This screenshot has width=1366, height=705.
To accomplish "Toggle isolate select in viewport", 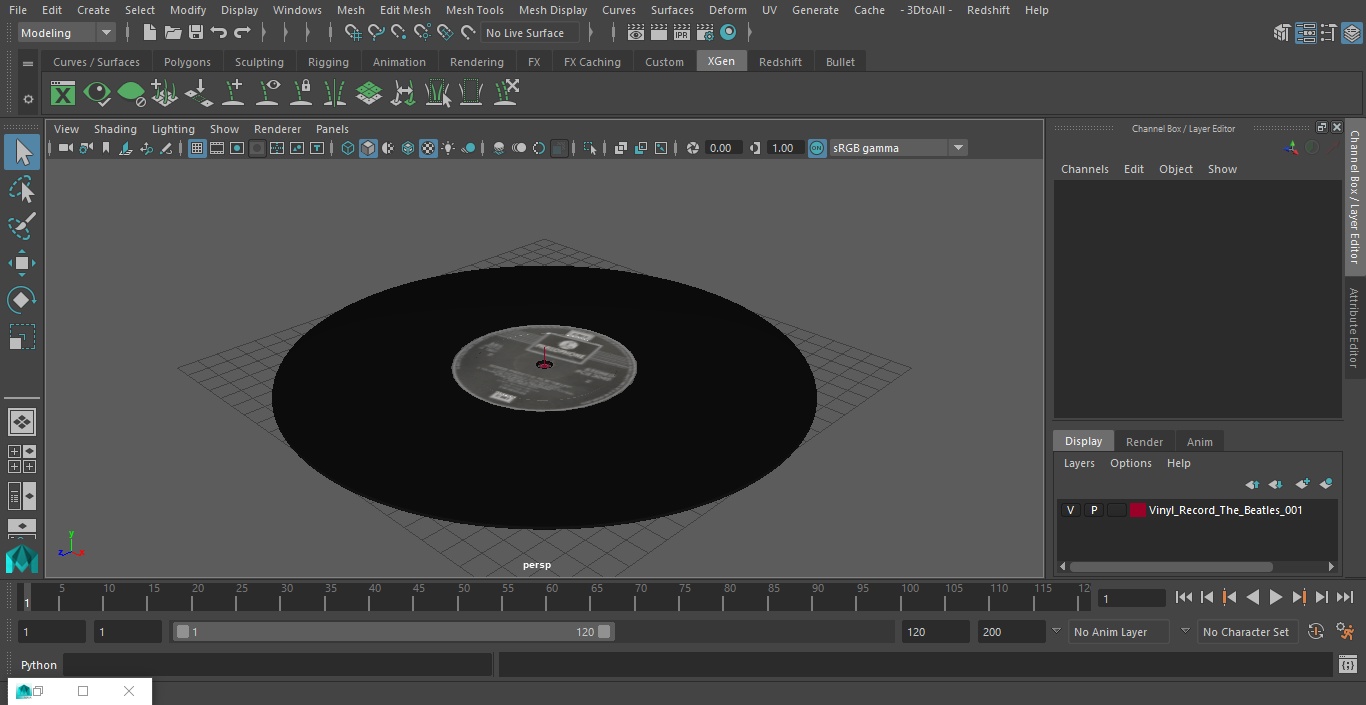I will click(590, 148).
